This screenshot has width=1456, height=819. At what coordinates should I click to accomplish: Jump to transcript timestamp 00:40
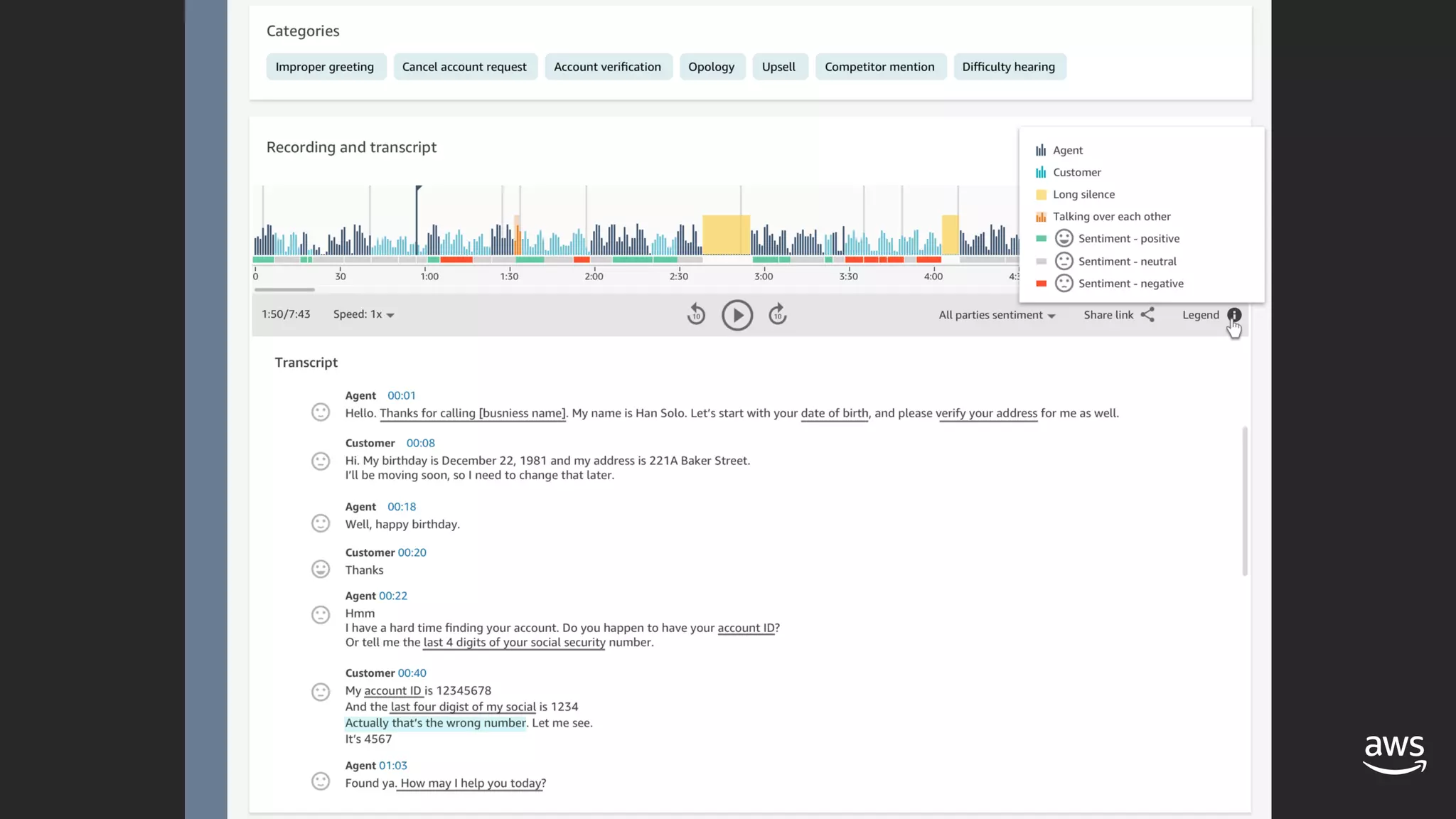pos(412,673)
